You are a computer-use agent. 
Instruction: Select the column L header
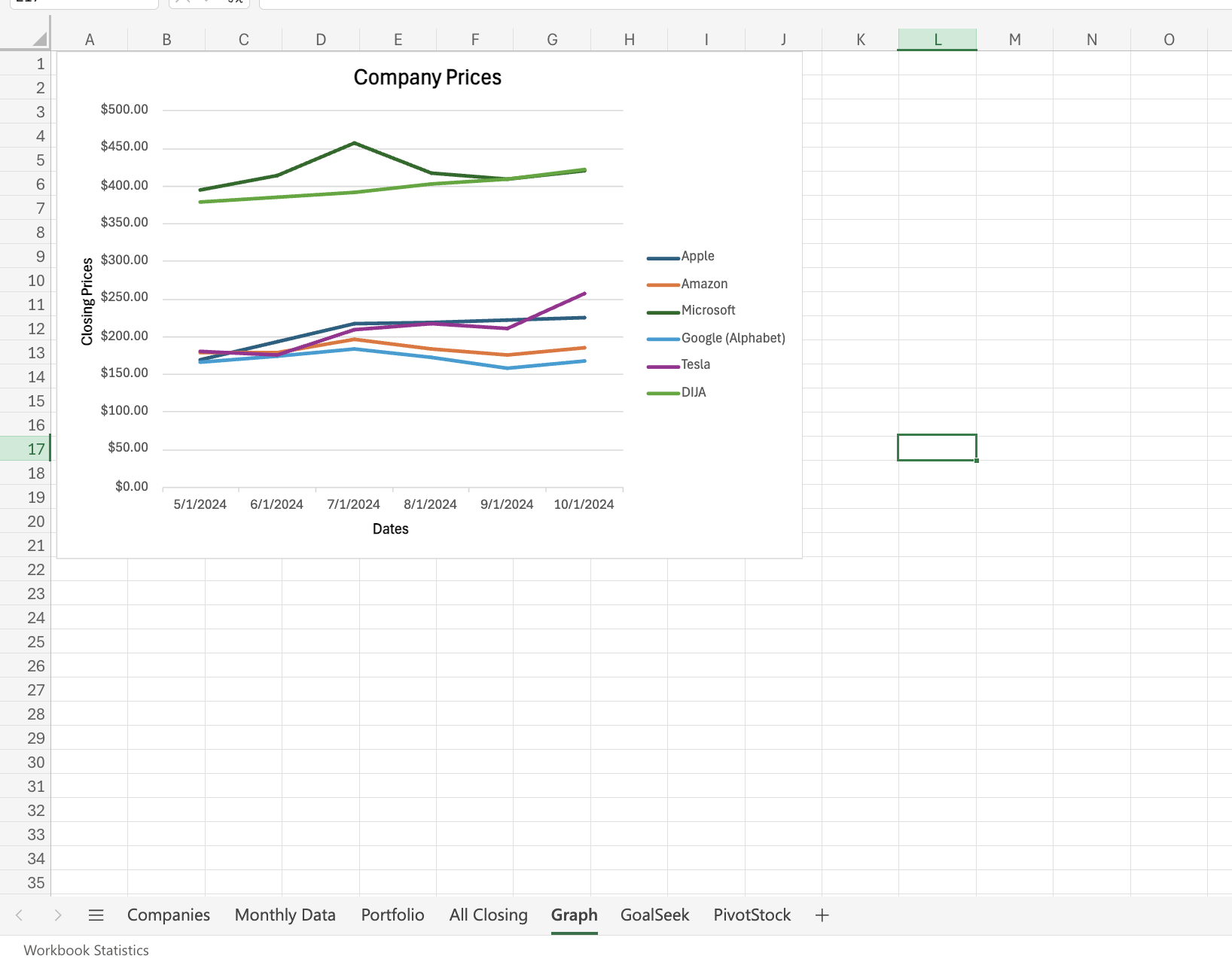click(937, 39)
